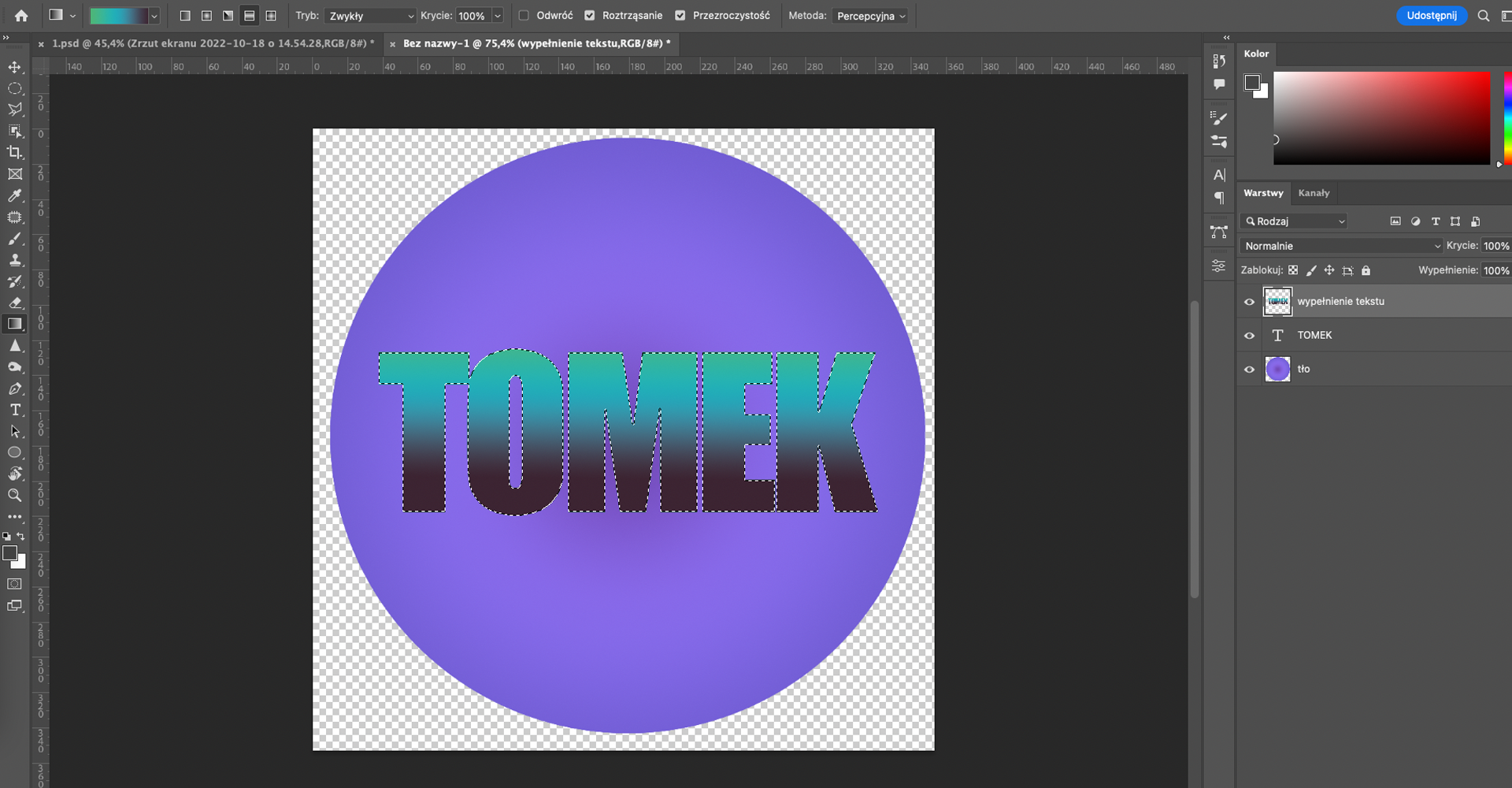Screen dimensions: 1512x788
Task: Select the Clone Stamp tool
Action: (x=15, y=259)
